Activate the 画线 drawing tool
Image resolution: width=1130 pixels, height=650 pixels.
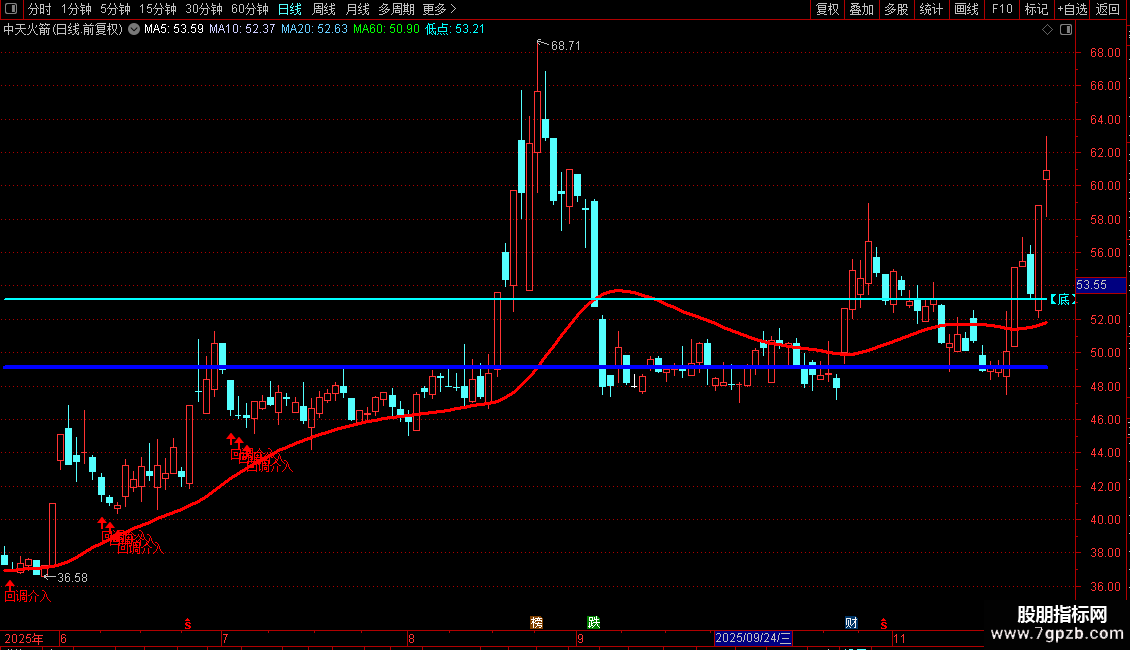click(966, 9)
